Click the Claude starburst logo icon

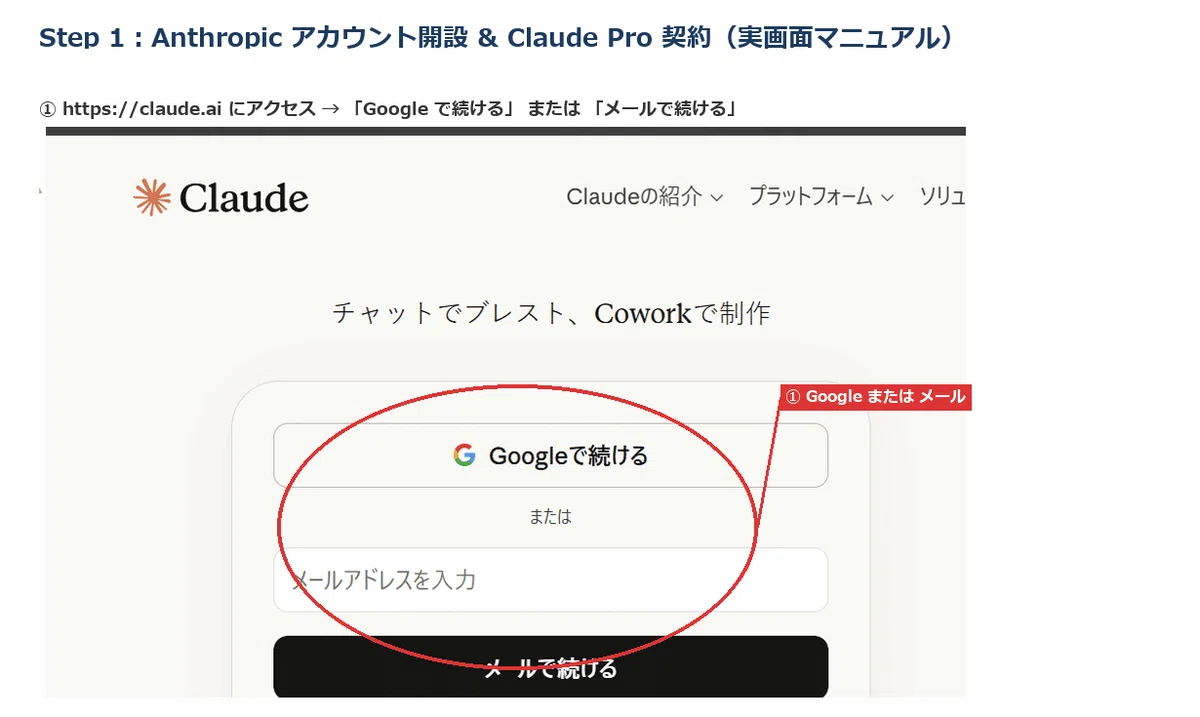[153, 198]
